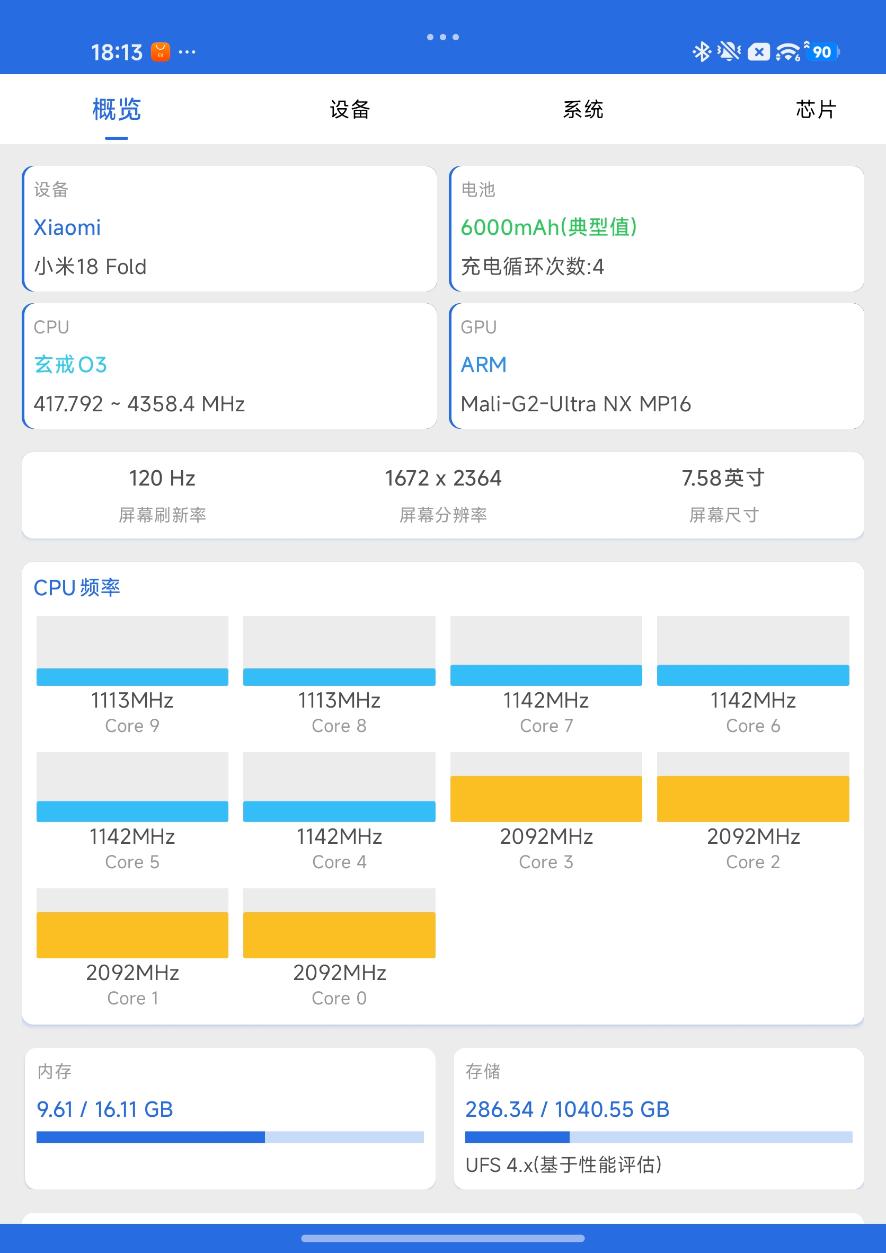Image resolution: width=886 pixels, height=1253 pixels.
Task: Open the 设备 tab
Action: pos(350,109)
